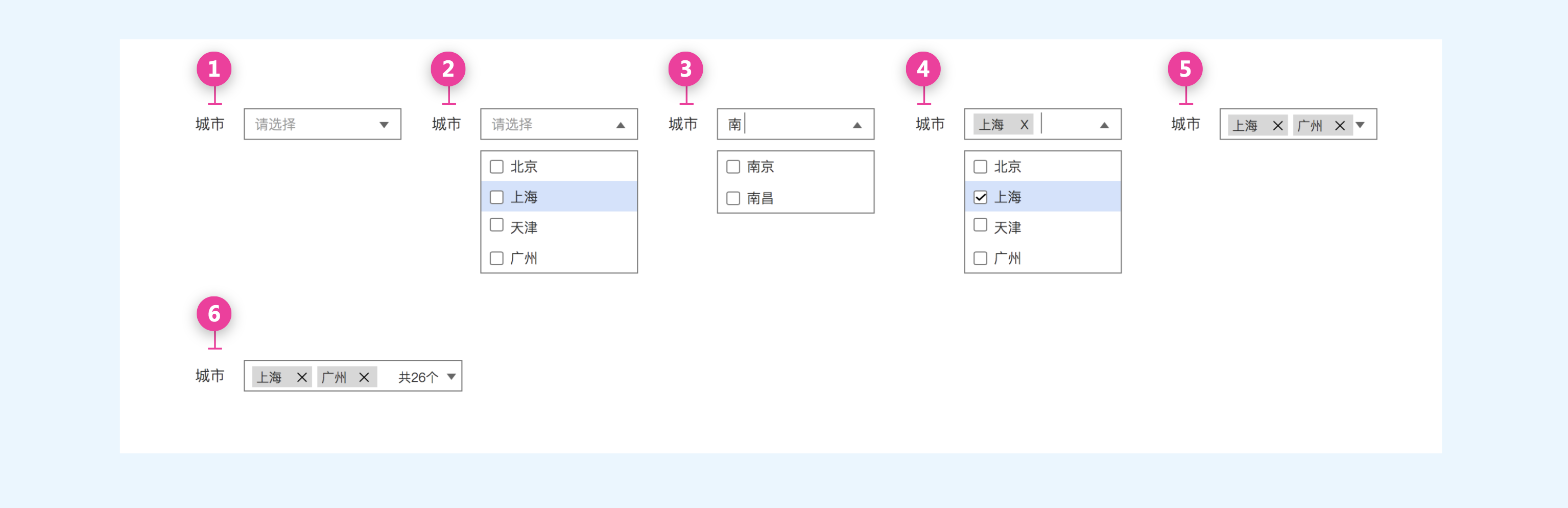Click pink number 6 marker badge
1568x508 pixels.
[213, 314]
